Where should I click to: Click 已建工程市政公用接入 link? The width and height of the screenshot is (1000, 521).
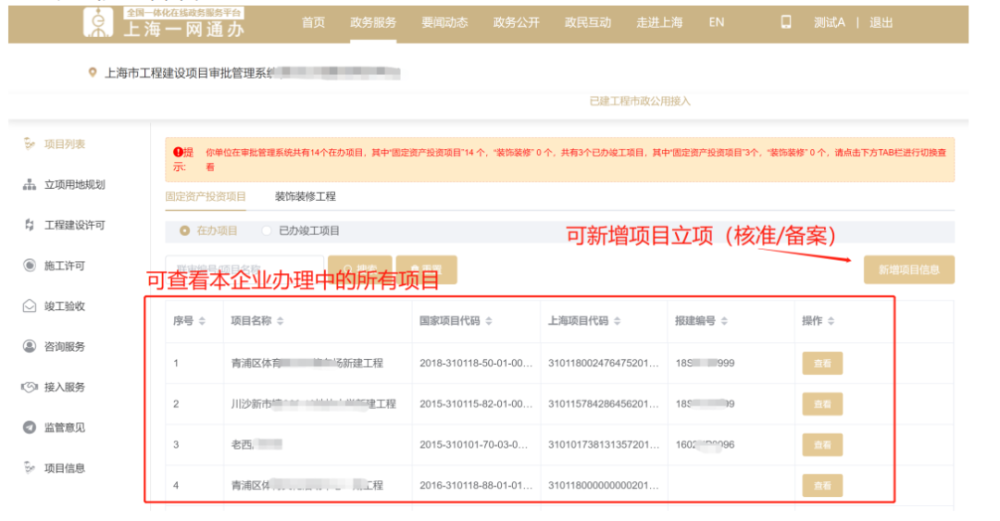[x=640, y=101]
